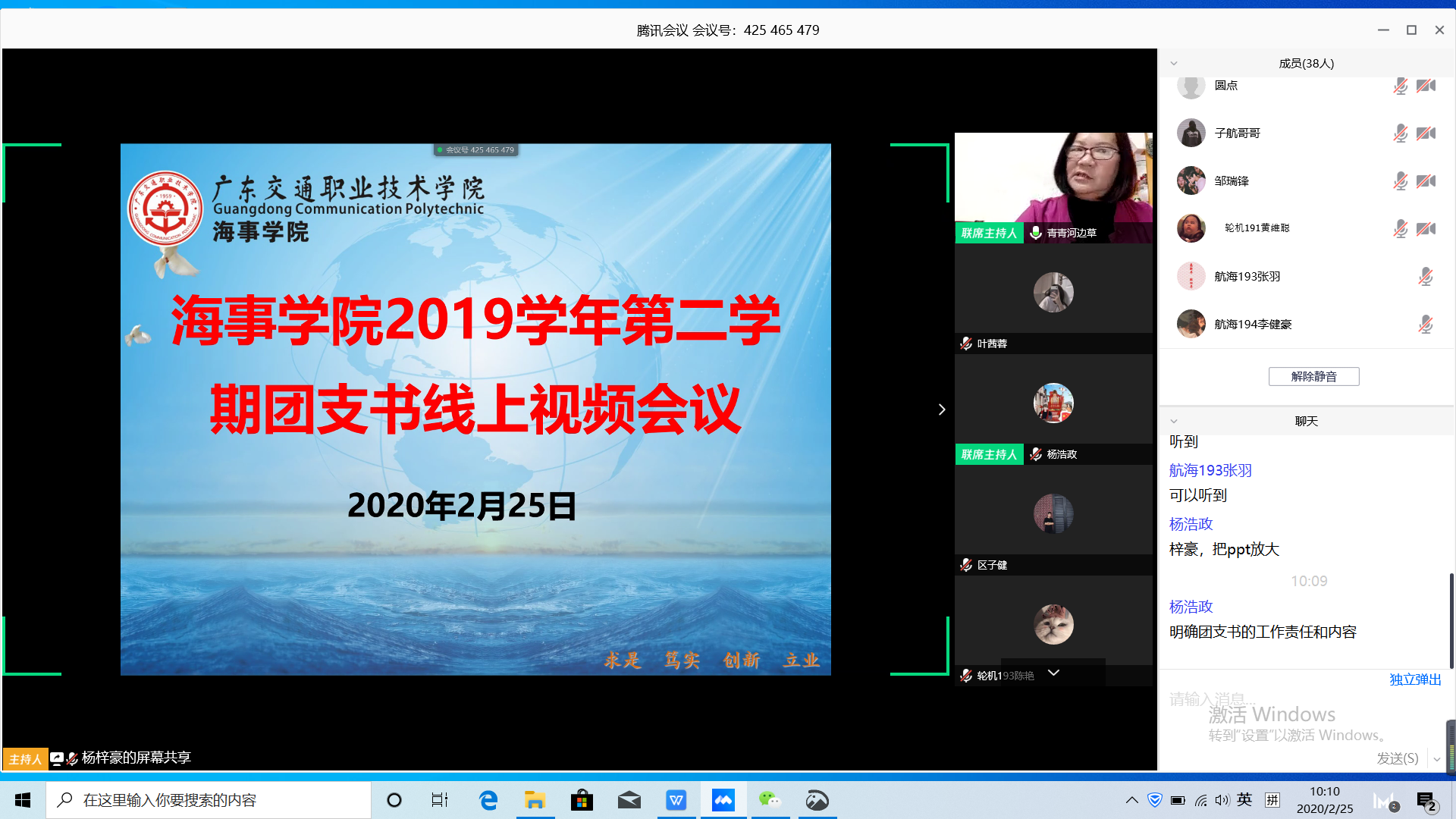Open File Explorer from taskbar

(x=535, y=800)
